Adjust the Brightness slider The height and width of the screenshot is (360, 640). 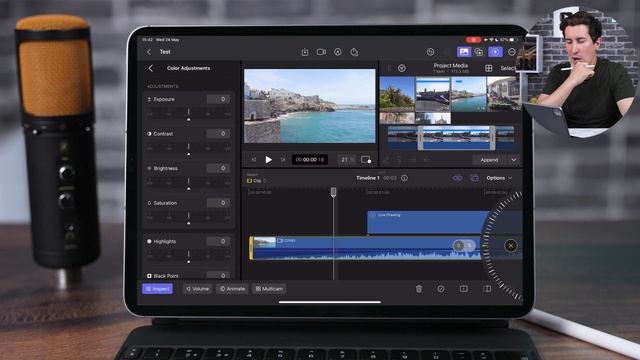coord(189,183)
